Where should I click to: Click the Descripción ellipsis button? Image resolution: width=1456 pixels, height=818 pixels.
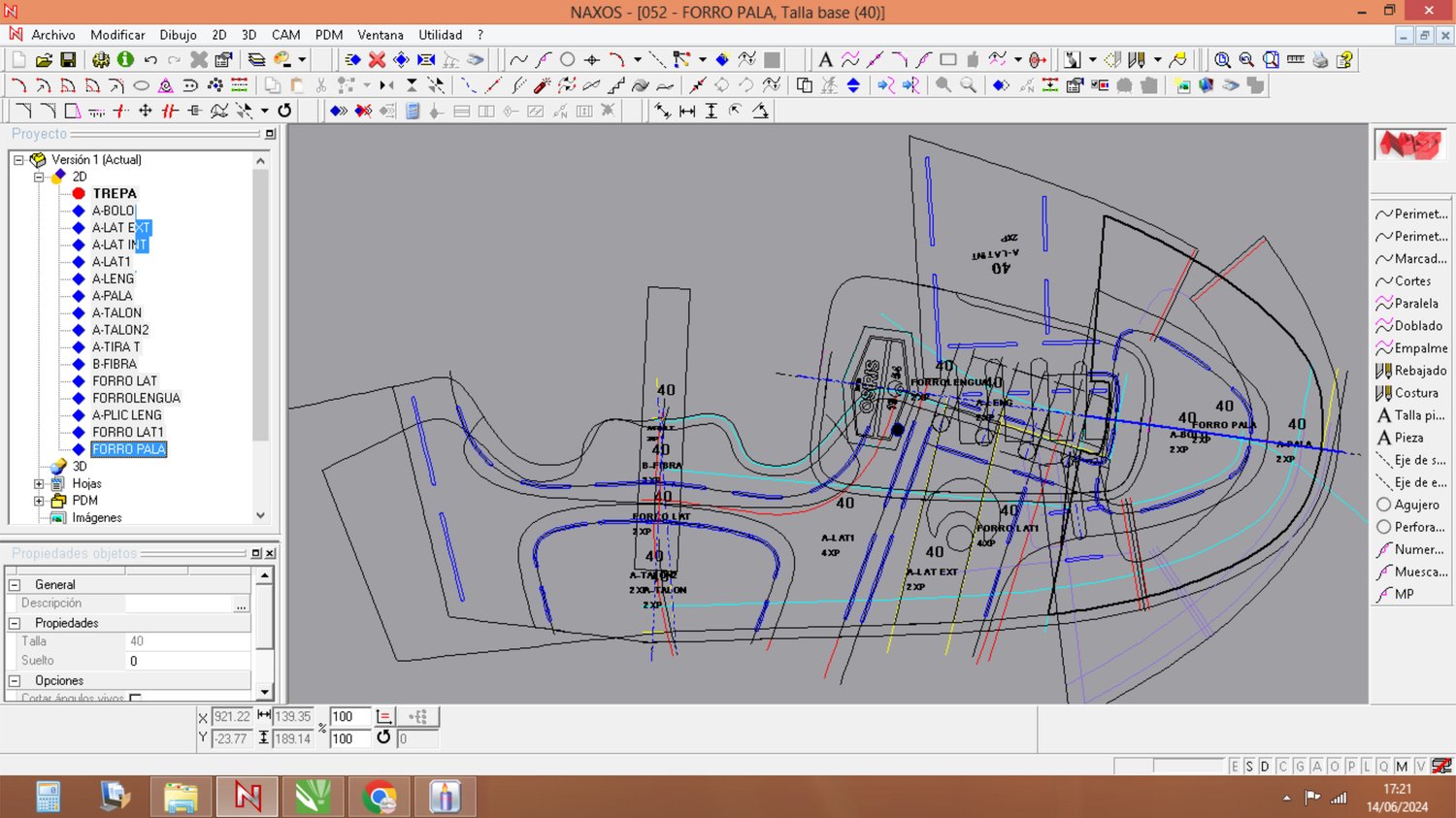pos(241,604)
